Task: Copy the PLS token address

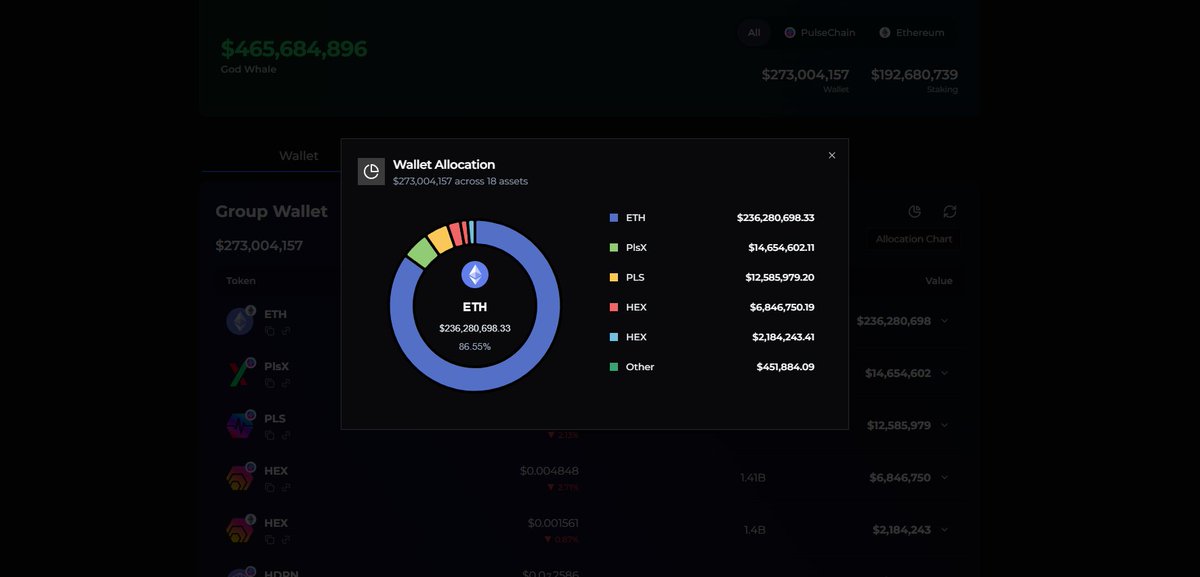Action: click(x=270, y=435)
